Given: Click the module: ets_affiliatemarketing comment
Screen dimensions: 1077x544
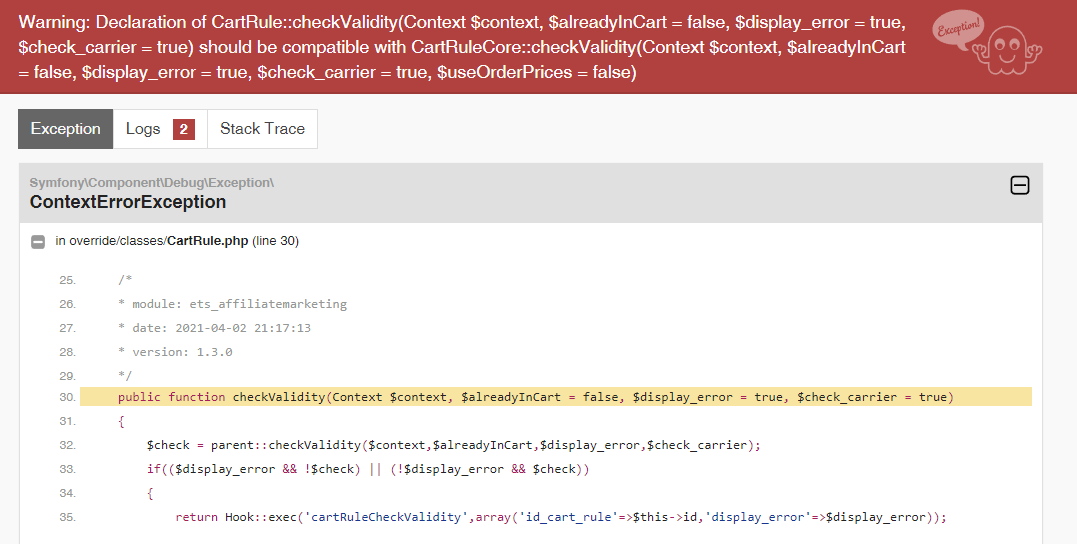Looking at the screenshot, I should [232, 304].
